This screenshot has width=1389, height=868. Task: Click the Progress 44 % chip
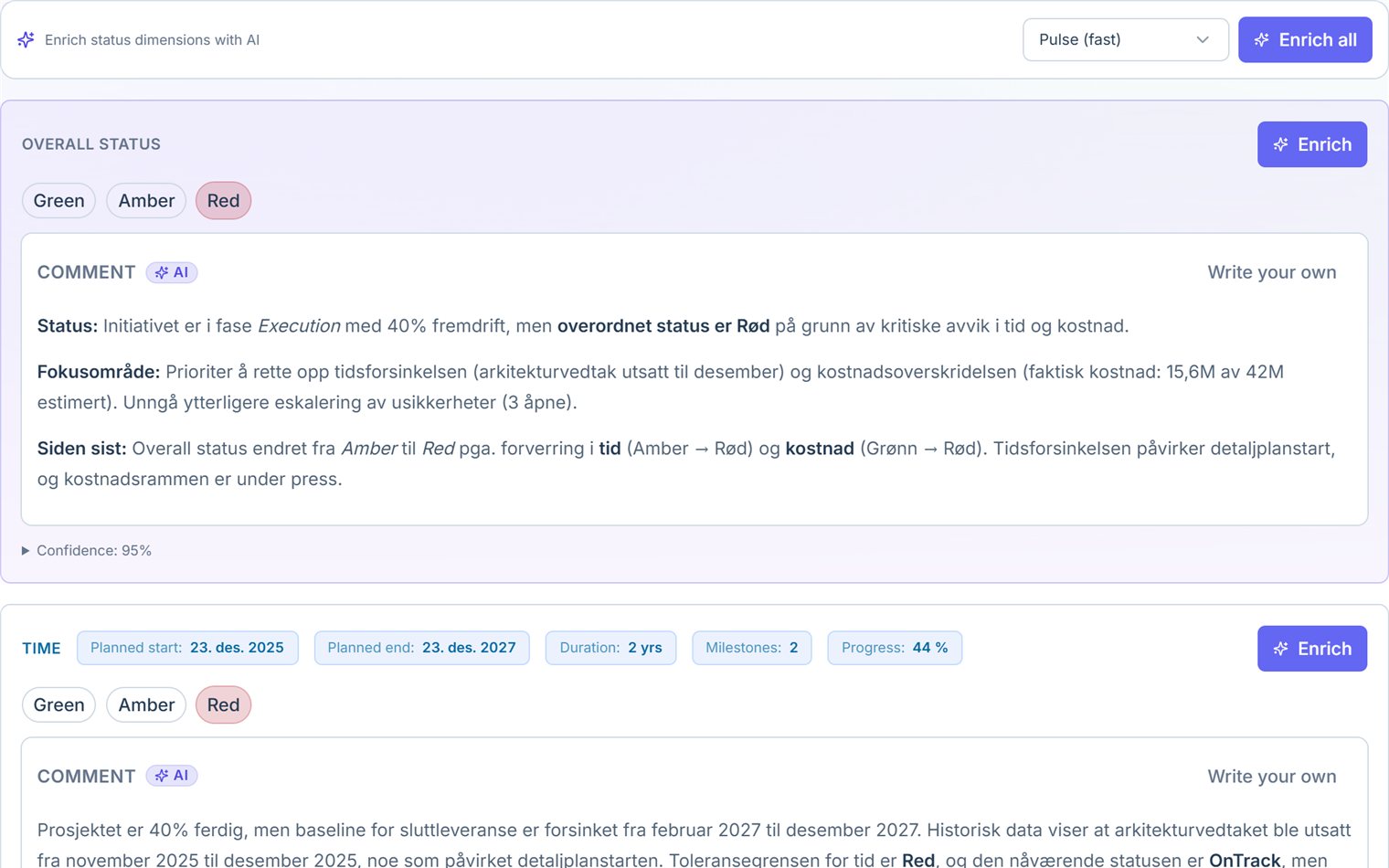(x=895, y=648)
